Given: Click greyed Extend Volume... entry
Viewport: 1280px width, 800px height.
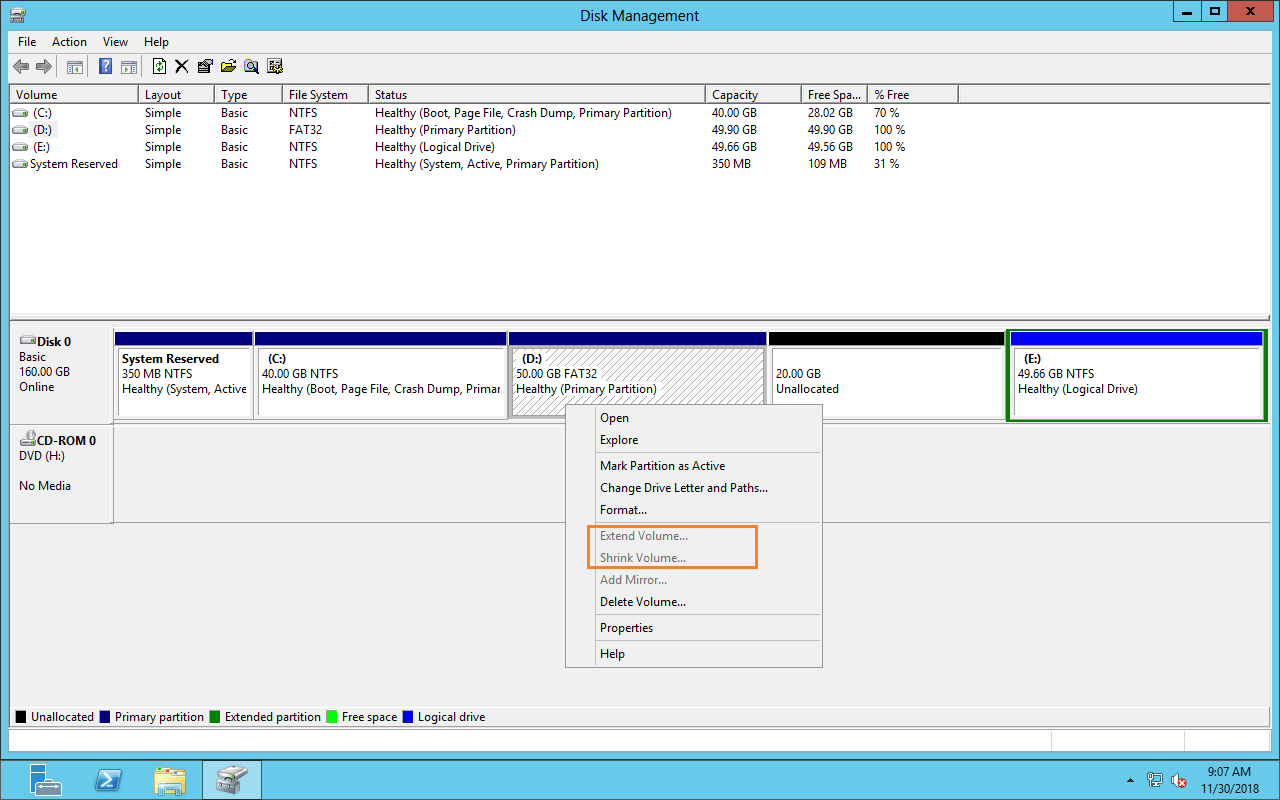Looking at the screenshot, I should click(x=694, y=536).
